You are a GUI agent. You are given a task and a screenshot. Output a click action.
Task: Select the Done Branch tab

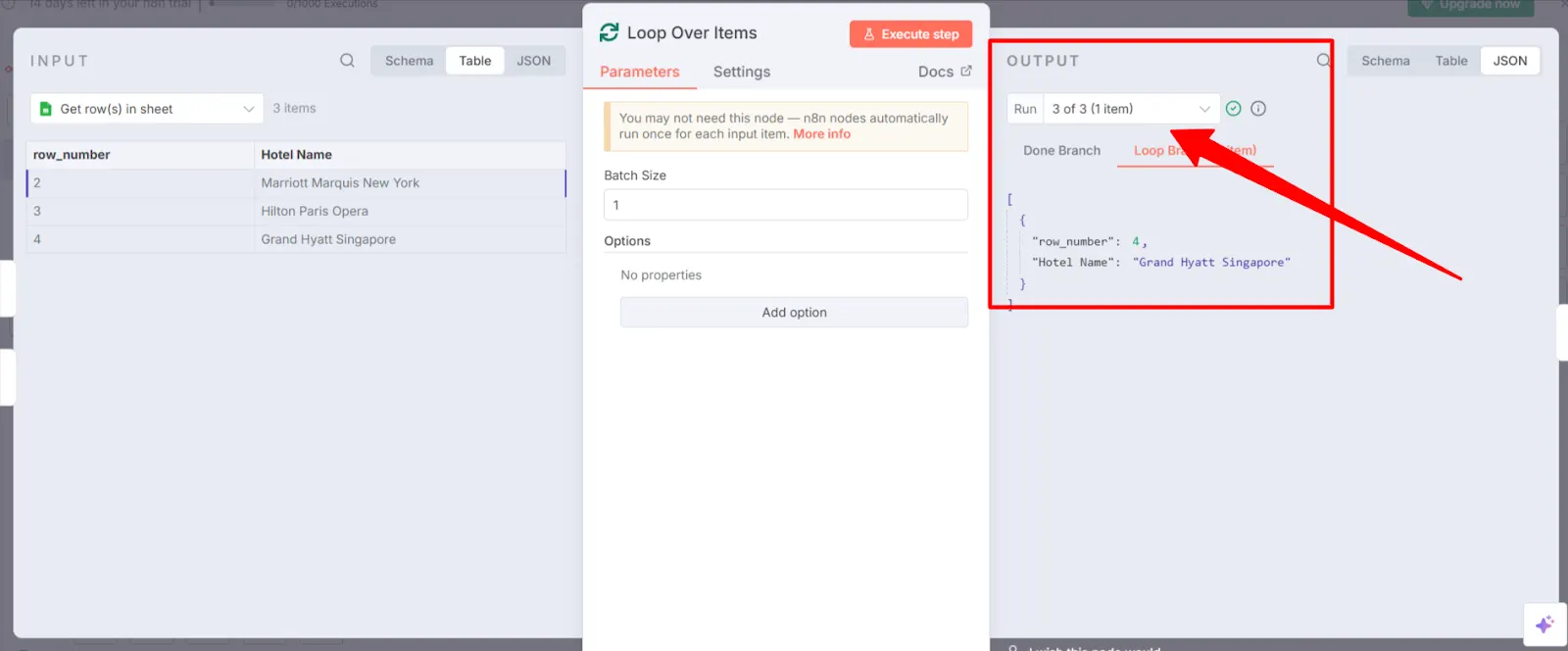[1061, 150]
